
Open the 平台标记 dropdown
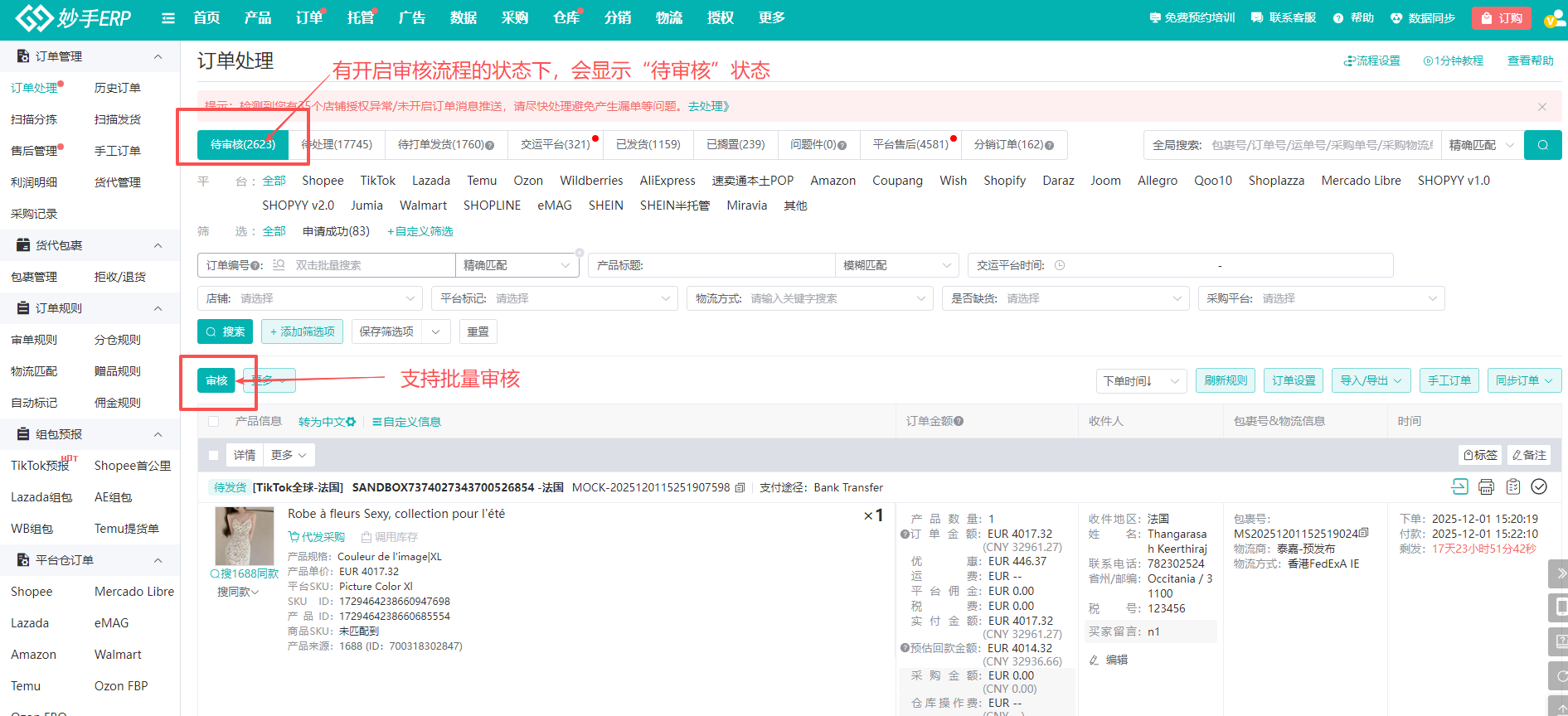[x=554, y=298]
